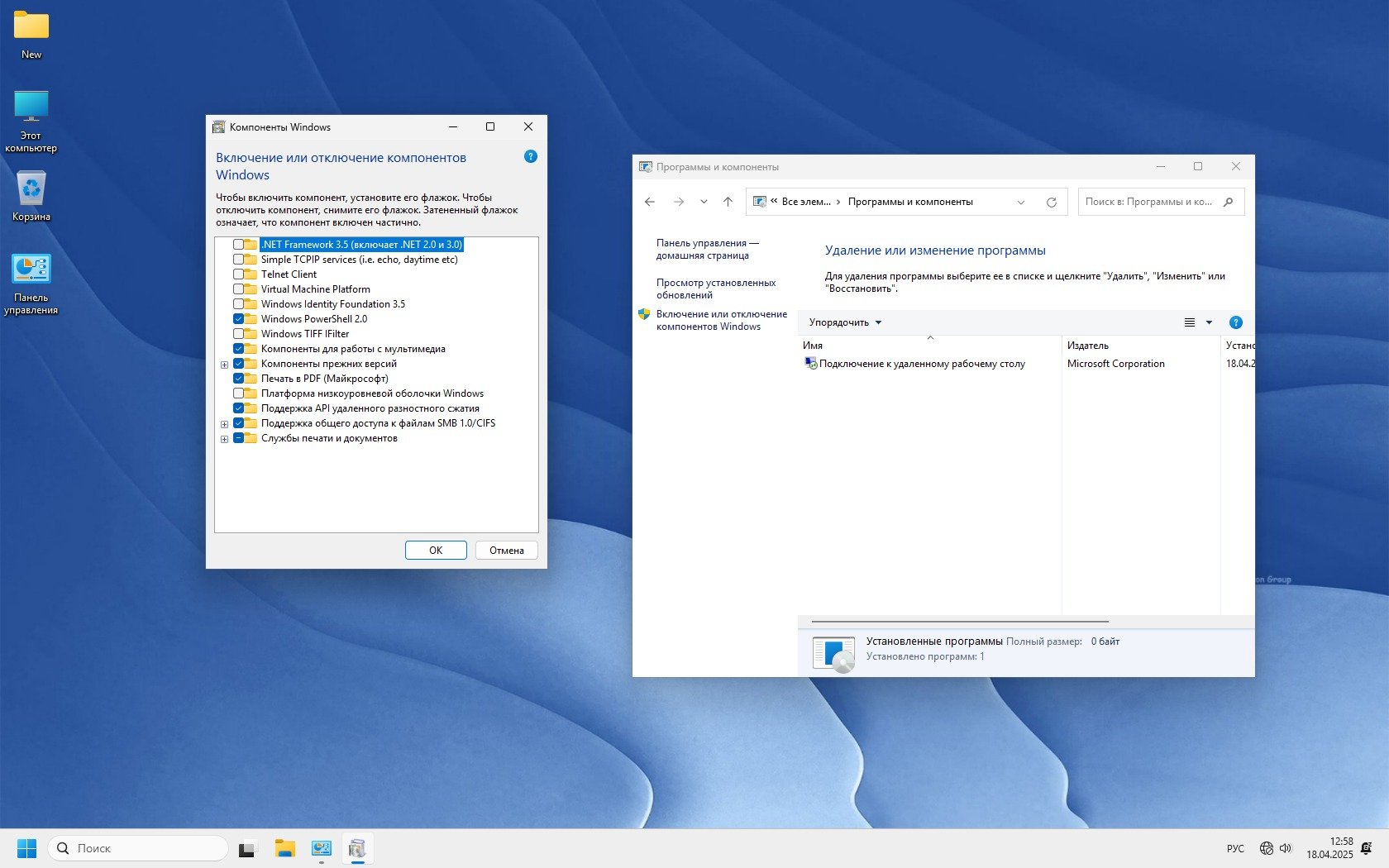Click the back navigation arrow

[650, 202]
